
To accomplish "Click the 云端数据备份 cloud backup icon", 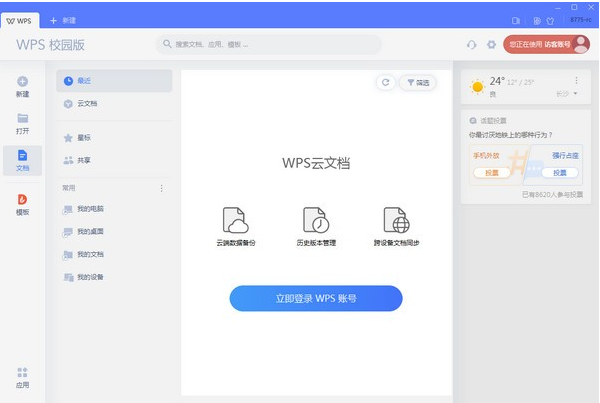I will 236,220.
